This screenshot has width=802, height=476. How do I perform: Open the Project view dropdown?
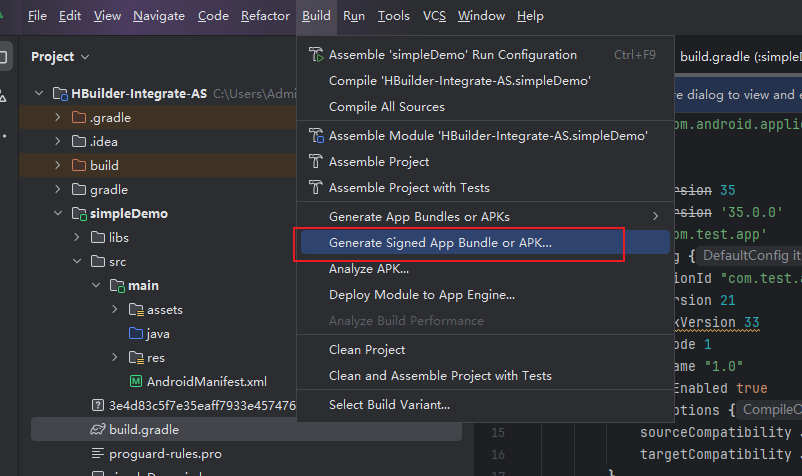coord(60,57)
